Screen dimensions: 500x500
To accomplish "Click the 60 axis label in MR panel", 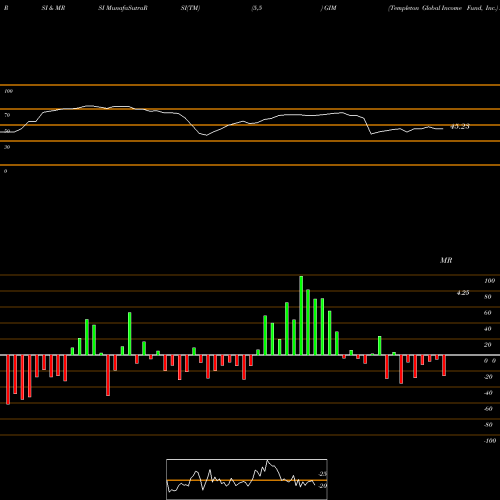I will pyautogui.click(x=488, y=313).
